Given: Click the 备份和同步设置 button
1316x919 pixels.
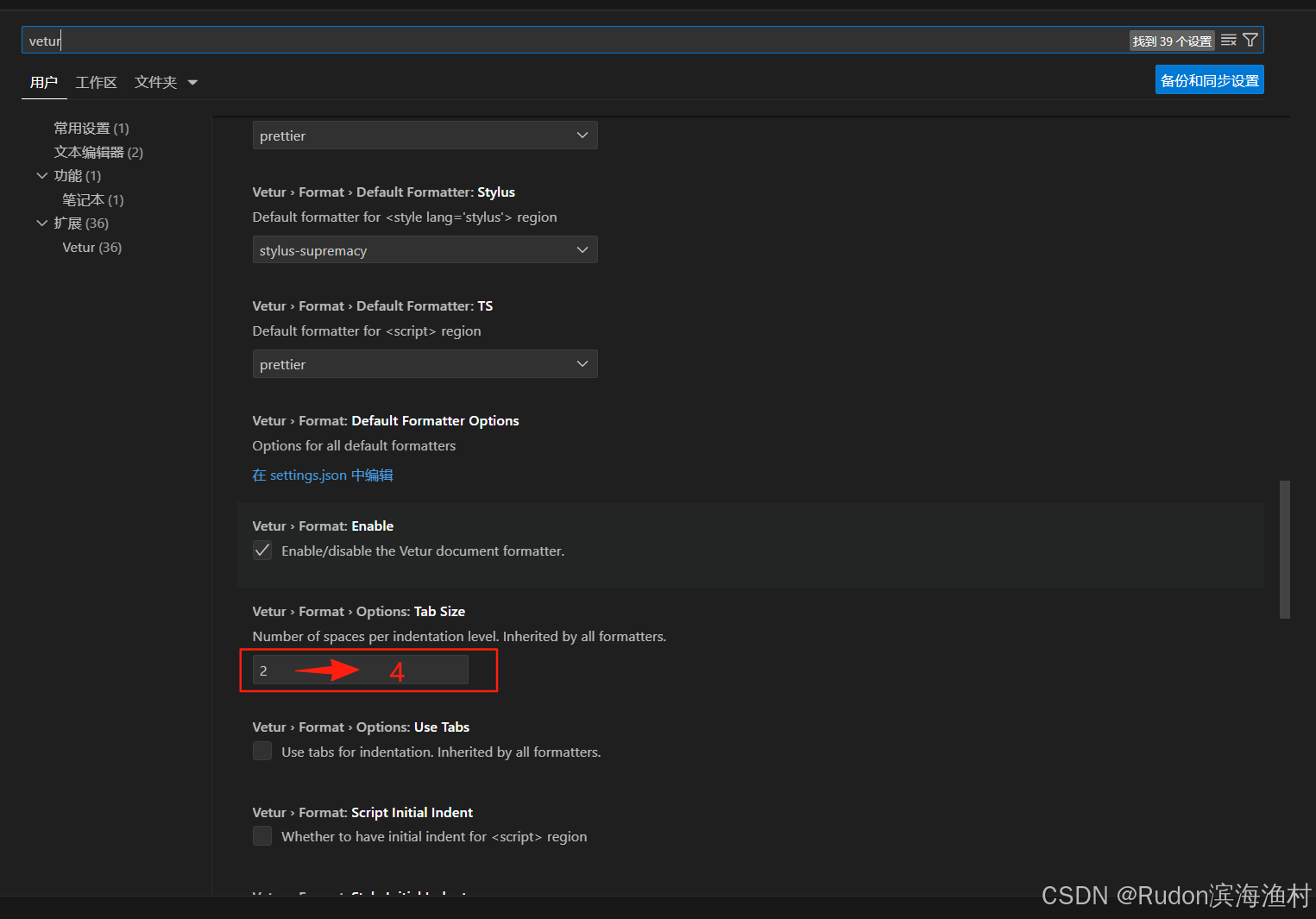Looking at the screenshot, I should click(x=1209, y=80).
